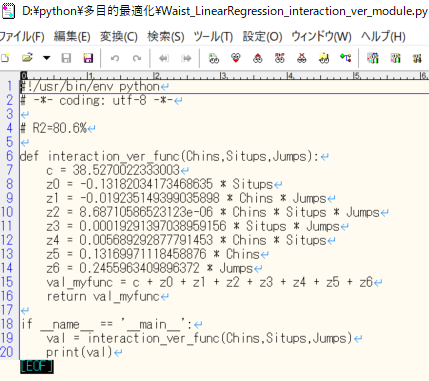Click the purple Save As disk icon

tap(88, 58)
